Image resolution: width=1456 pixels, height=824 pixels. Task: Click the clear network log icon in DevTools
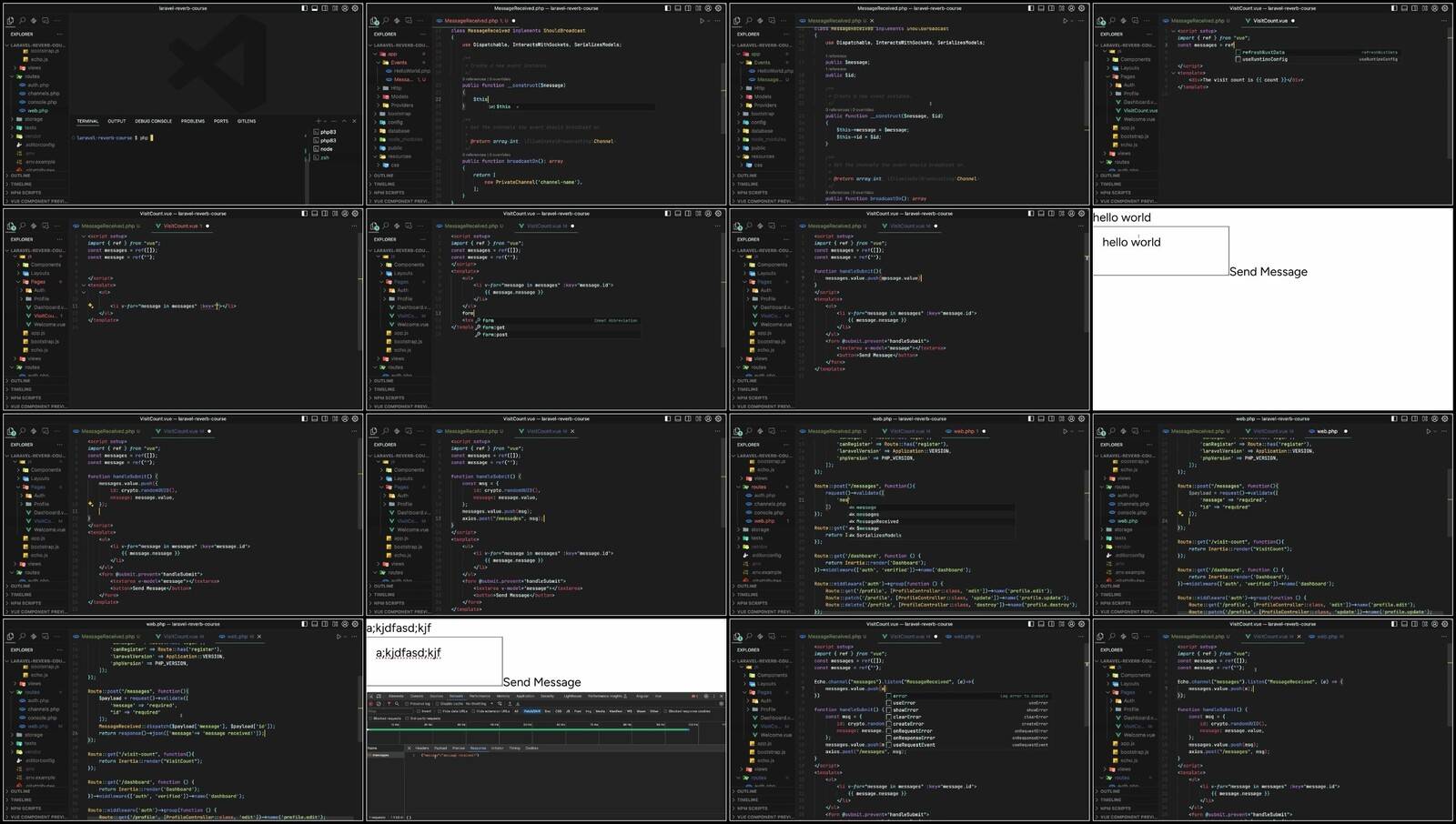[x=379, y=704]
